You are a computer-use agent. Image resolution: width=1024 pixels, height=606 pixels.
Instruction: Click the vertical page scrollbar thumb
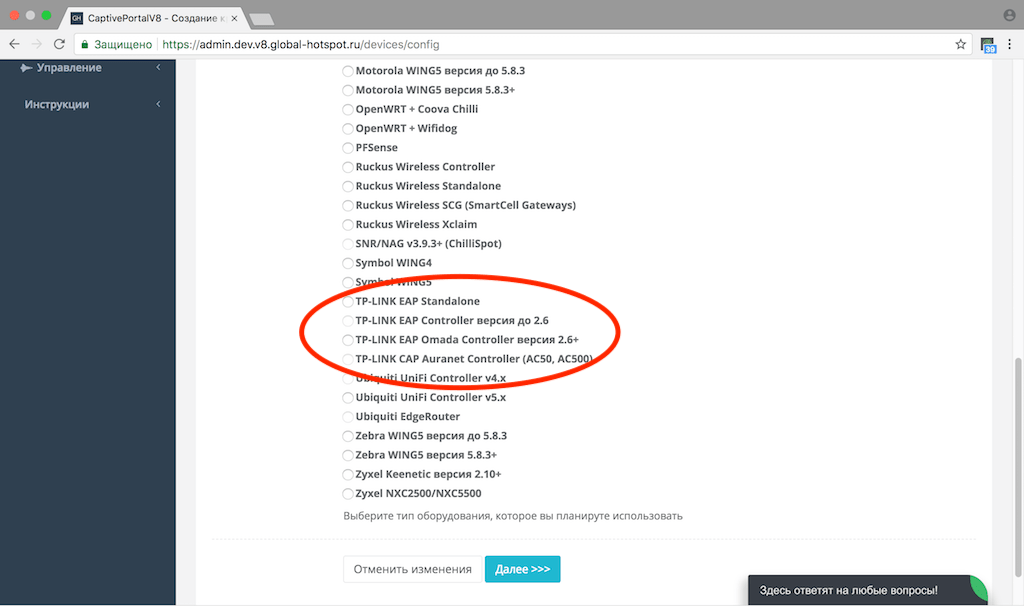click(1017, 468)
